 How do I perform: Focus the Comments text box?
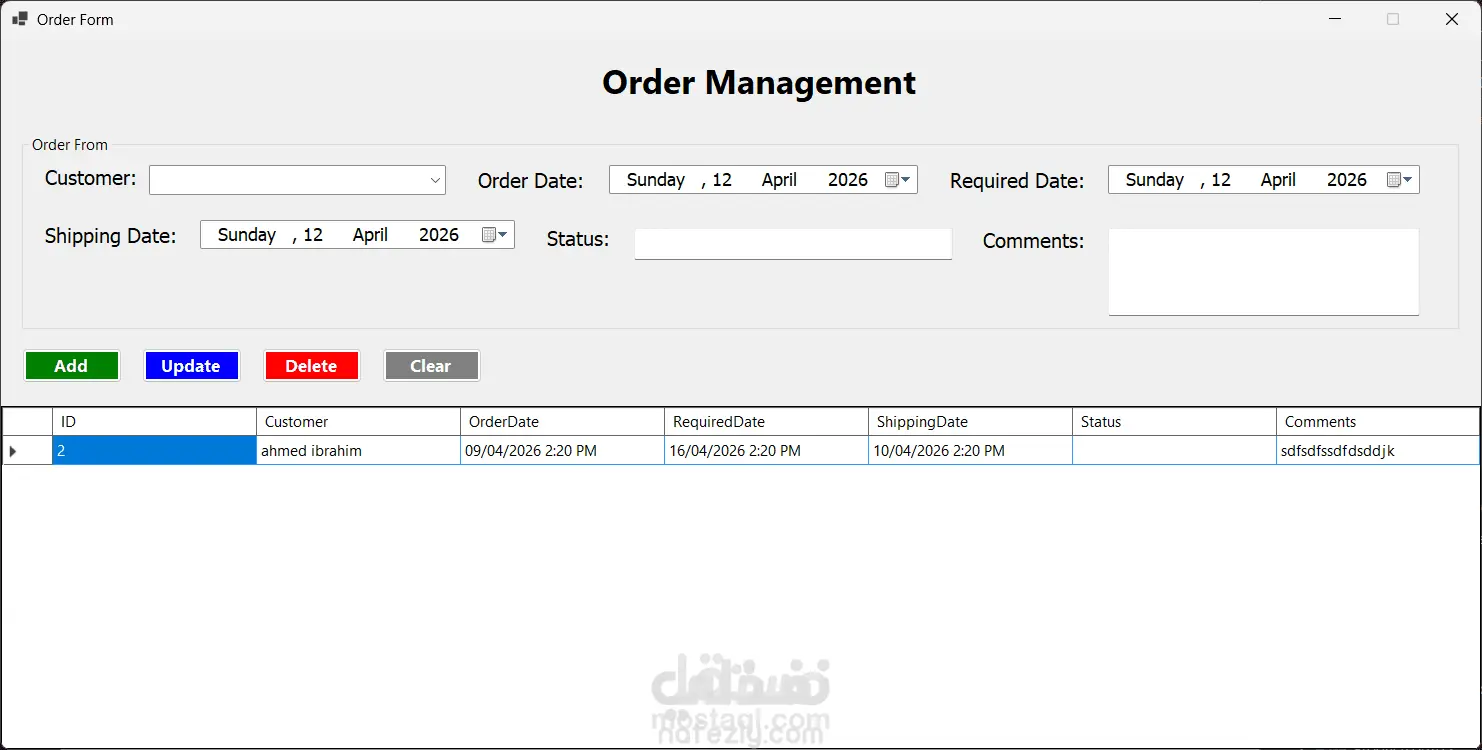1263,272
